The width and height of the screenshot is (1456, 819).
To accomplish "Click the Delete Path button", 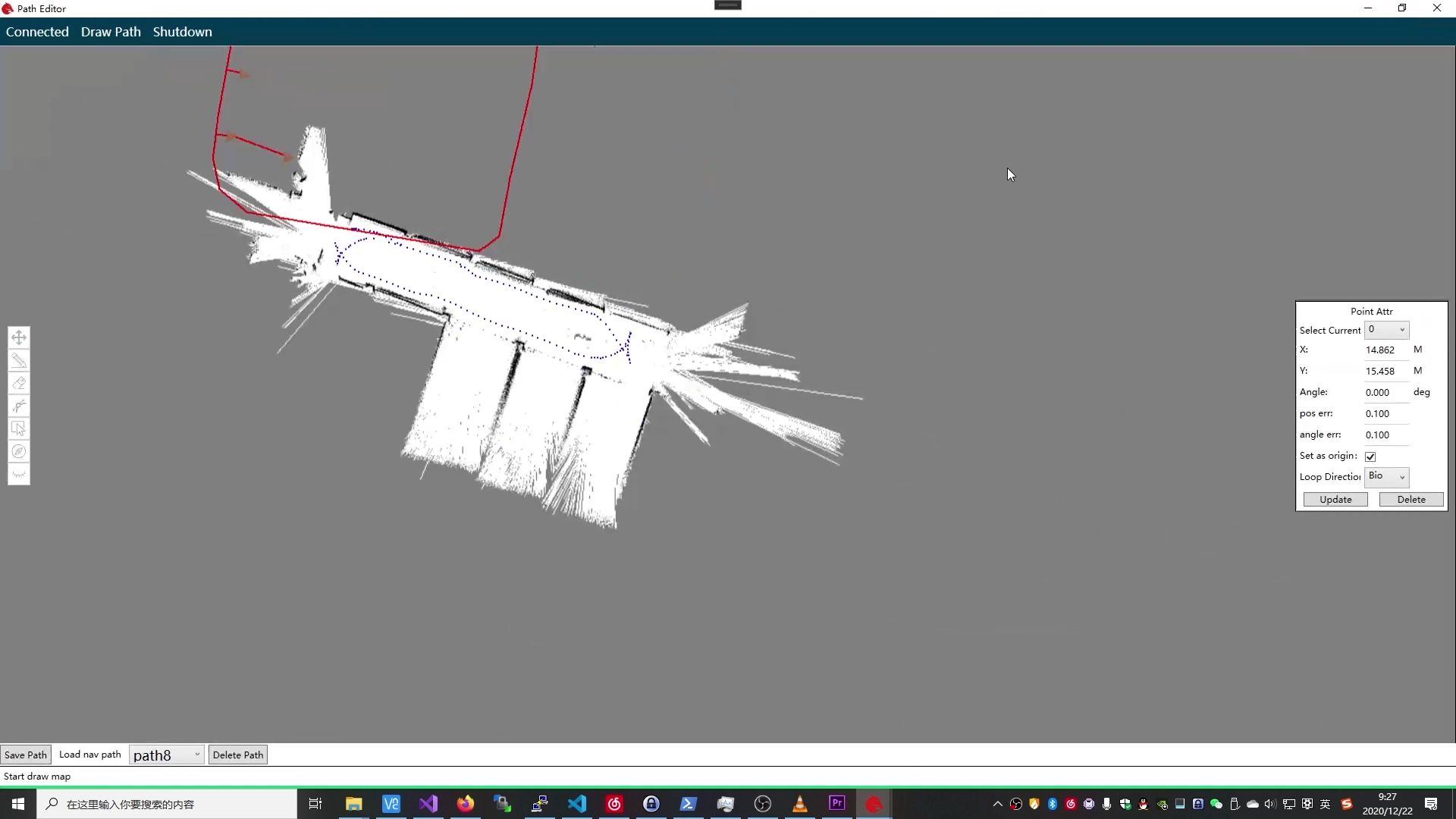I will click(x=238, y=755).
